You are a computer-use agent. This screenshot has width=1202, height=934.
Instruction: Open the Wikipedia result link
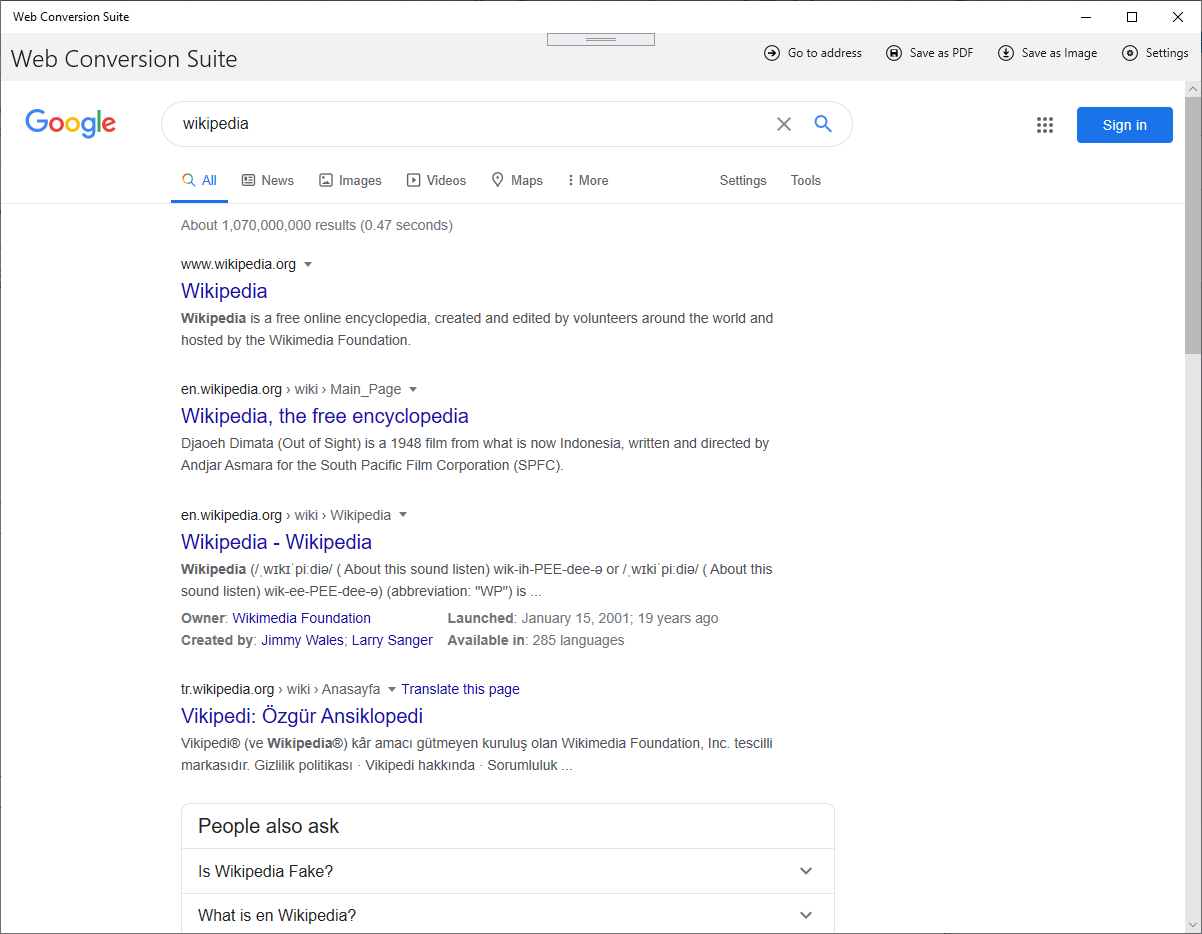tap(224, 291)
